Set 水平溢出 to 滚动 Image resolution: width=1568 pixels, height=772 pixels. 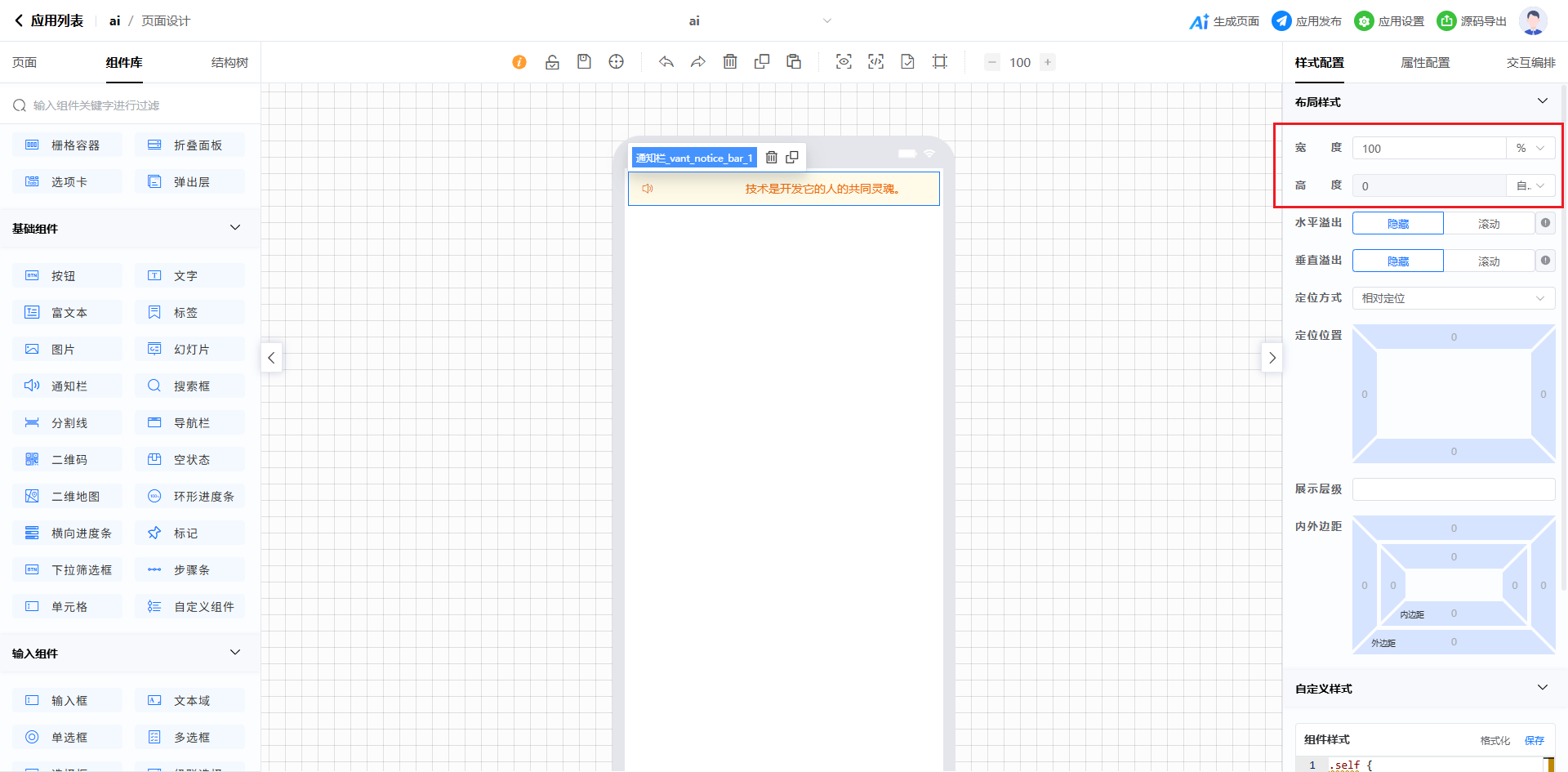pyautogui.click(x=1488, y=224)
